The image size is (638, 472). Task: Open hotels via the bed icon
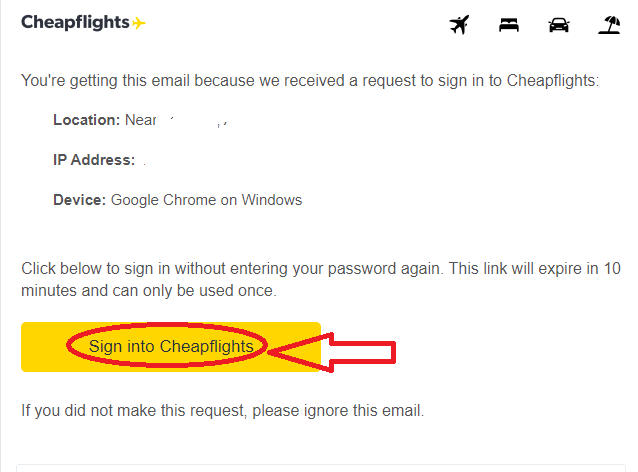509,24
